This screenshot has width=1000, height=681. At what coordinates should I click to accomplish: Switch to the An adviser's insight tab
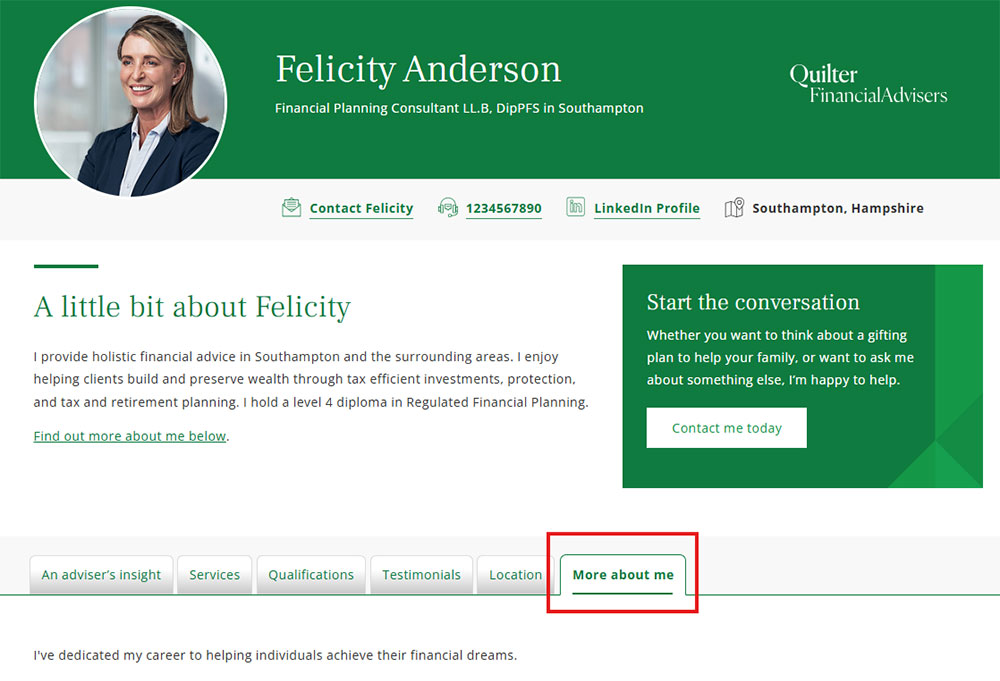coord(101,575)
